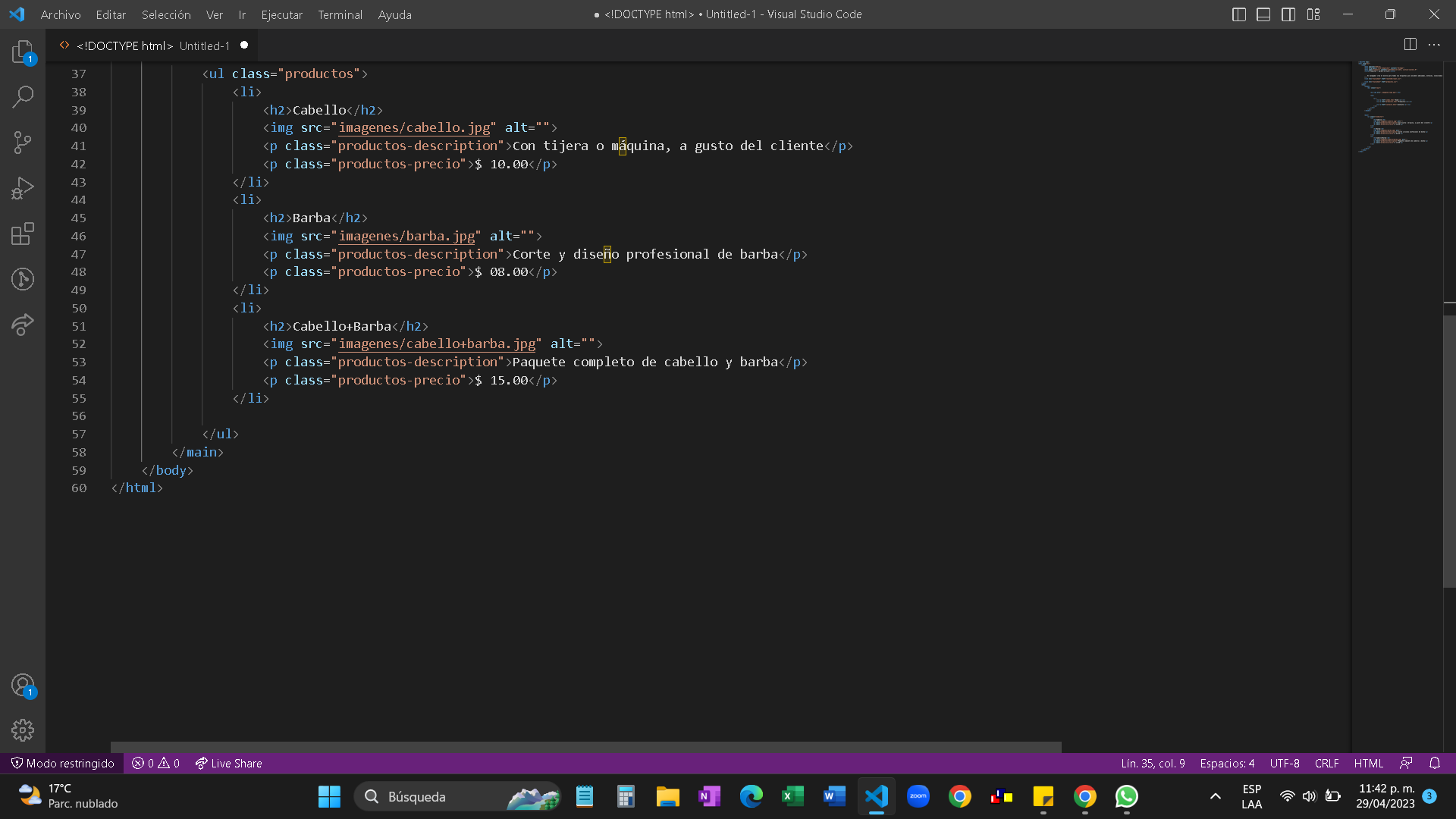Open WhatsApp from the taskbar
1456x819 pixels.
pos(1126,796)
